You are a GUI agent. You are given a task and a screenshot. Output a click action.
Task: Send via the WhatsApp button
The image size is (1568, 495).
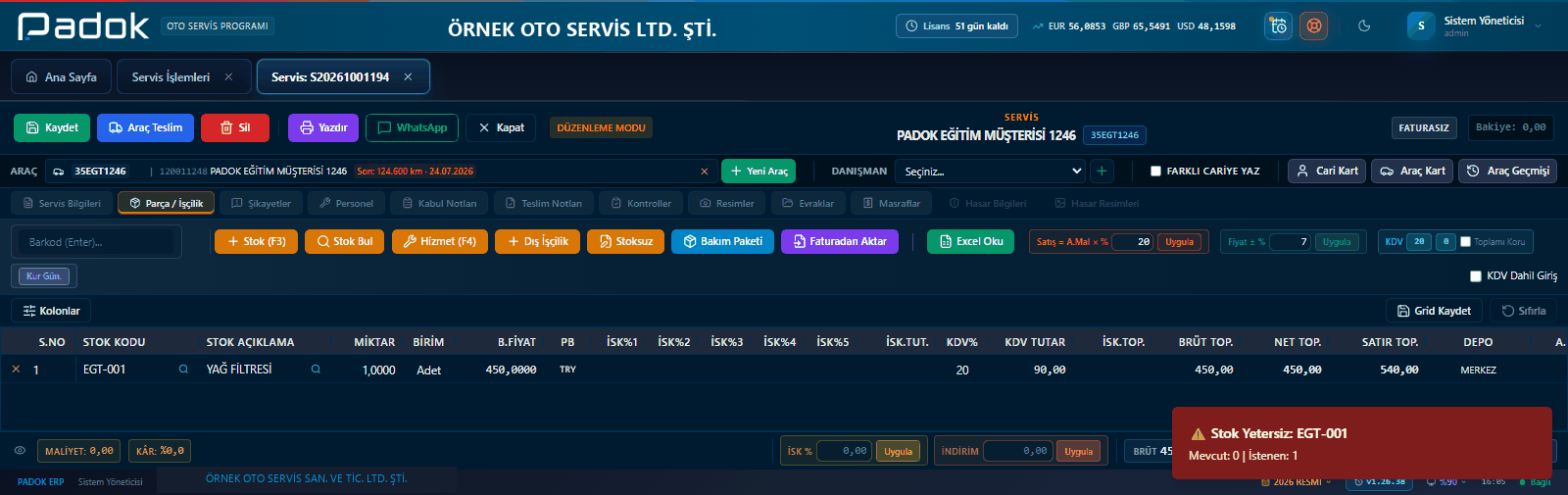point(412,127)
